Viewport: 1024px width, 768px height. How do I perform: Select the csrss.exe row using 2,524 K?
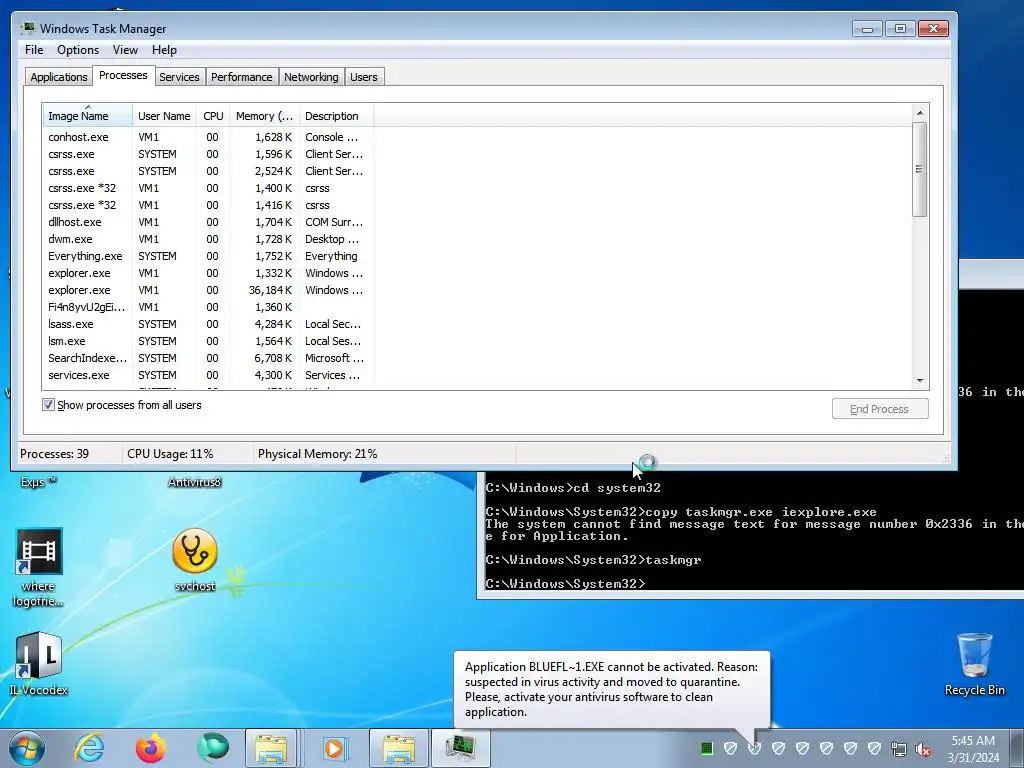click(208, 171)
